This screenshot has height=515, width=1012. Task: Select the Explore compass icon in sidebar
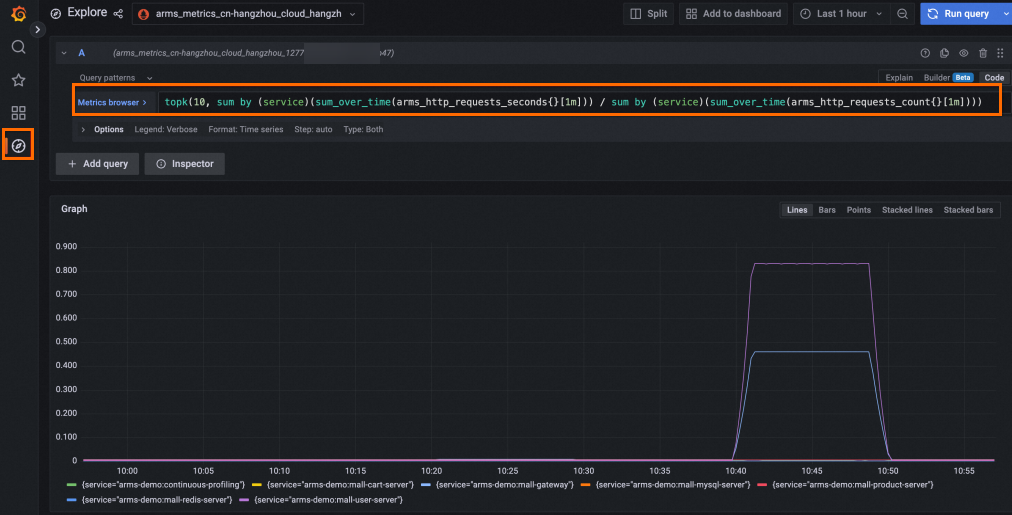(x=18, y=146)
